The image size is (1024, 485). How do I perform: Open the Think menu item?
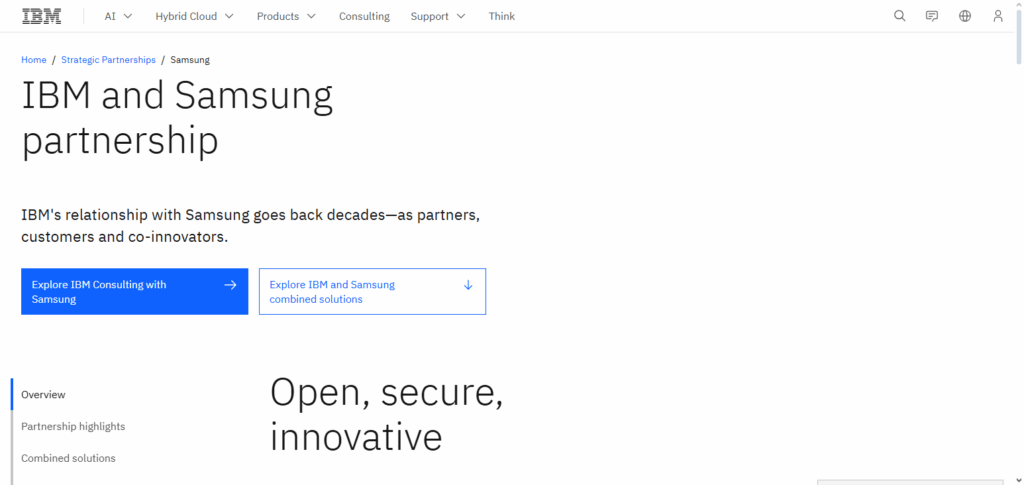(x=502, y=16)
